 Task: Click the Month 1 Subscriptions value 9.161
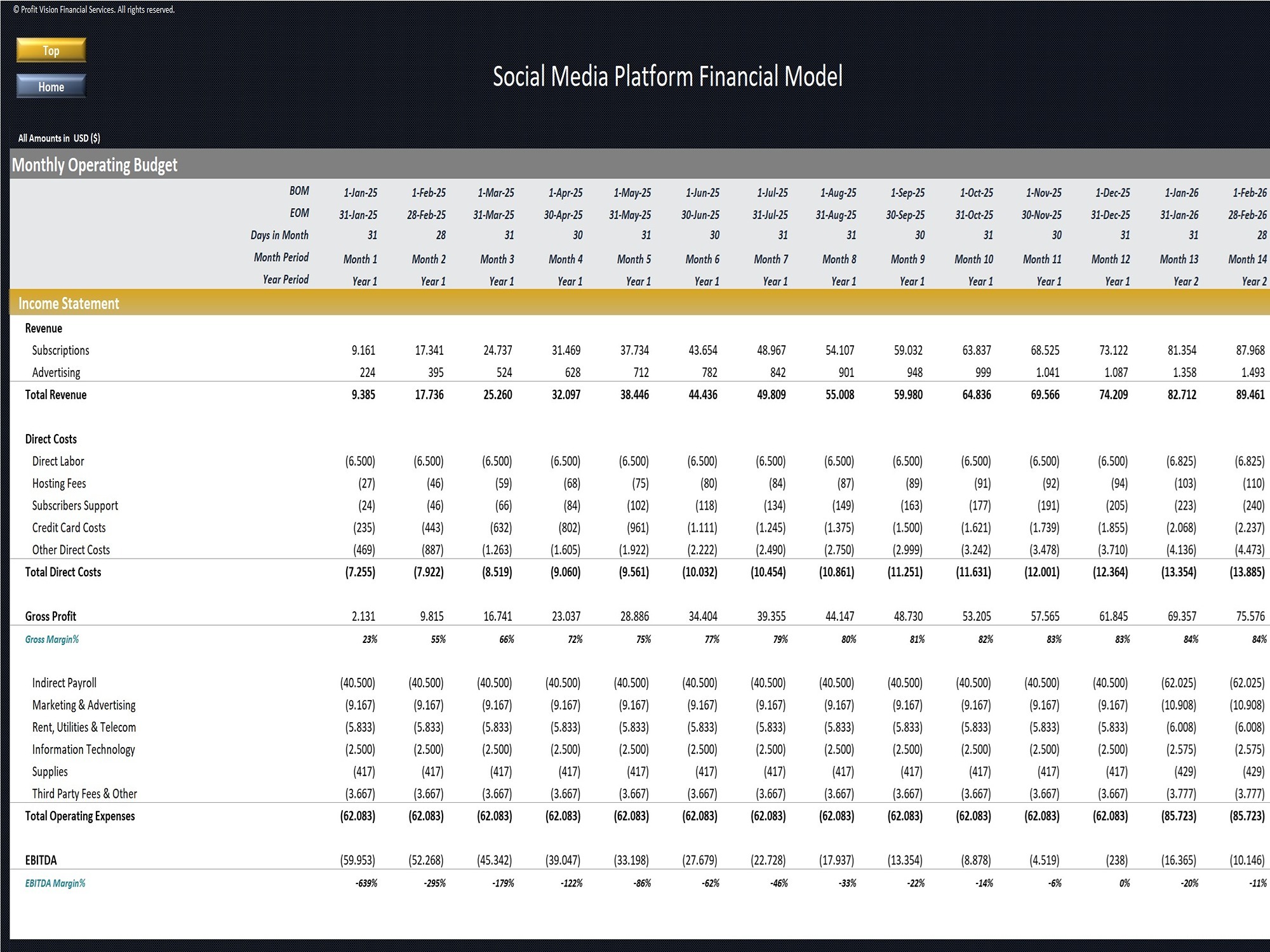[363, 350]
